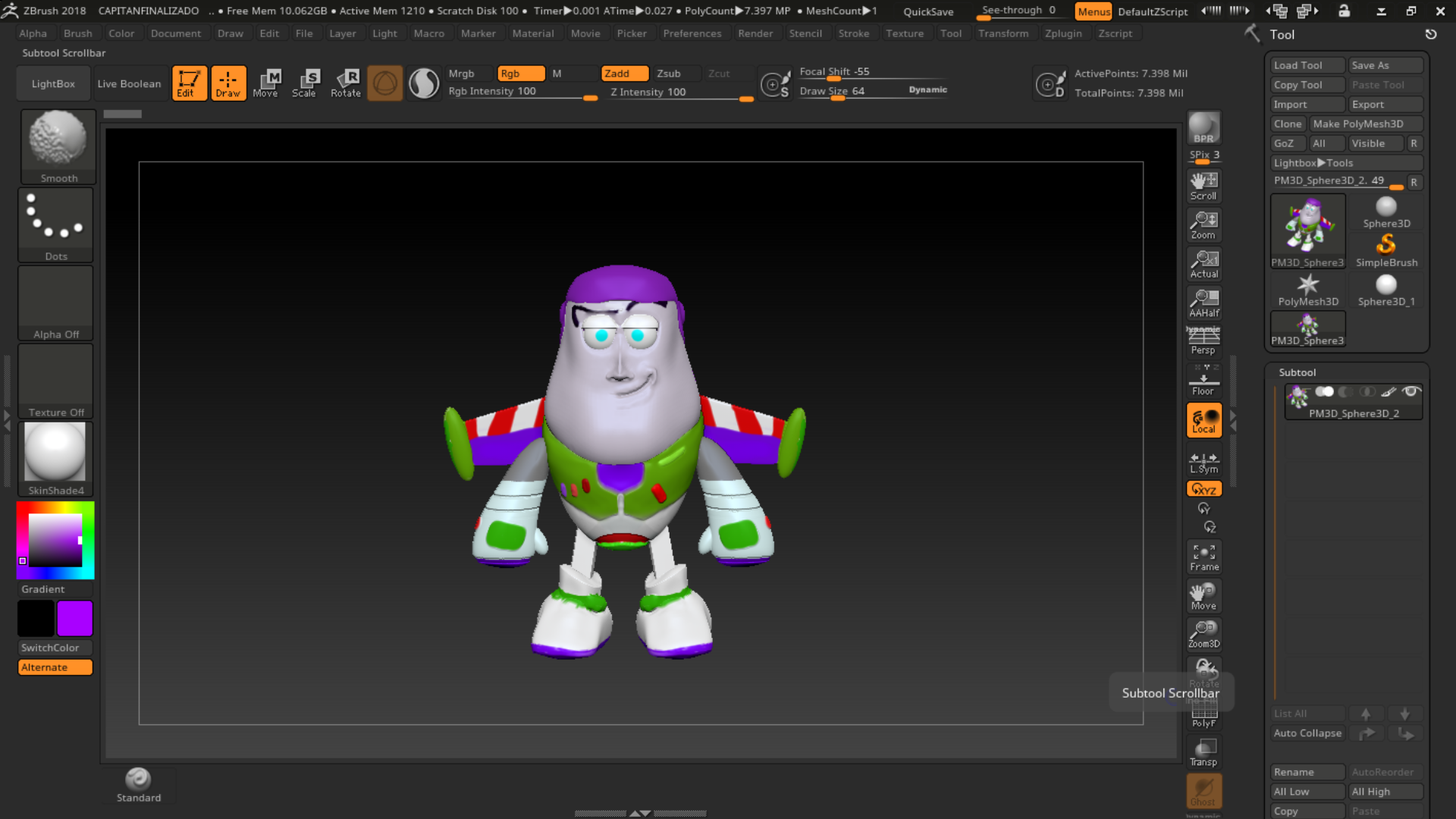The width and height of the screenshot is (1456, 819).
Task: Open the Smooth brush thumbnail
Action: [58, 146]
